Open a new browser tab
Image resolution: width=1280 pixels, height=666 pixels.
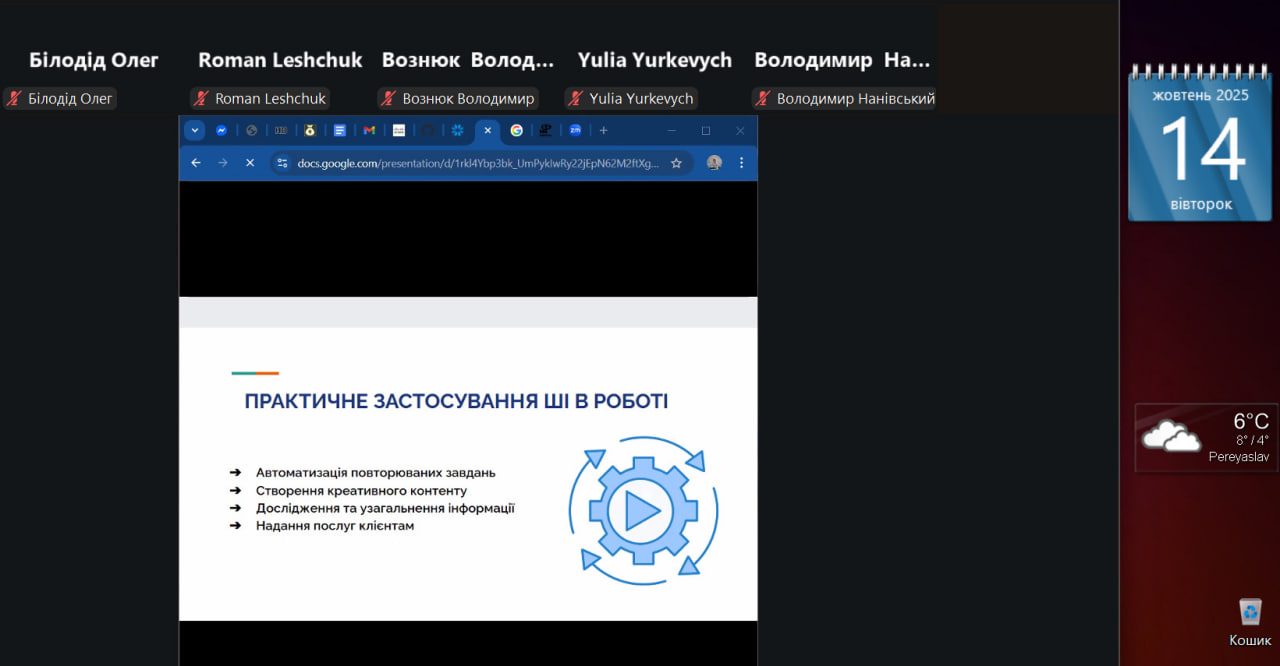(603, 130)
